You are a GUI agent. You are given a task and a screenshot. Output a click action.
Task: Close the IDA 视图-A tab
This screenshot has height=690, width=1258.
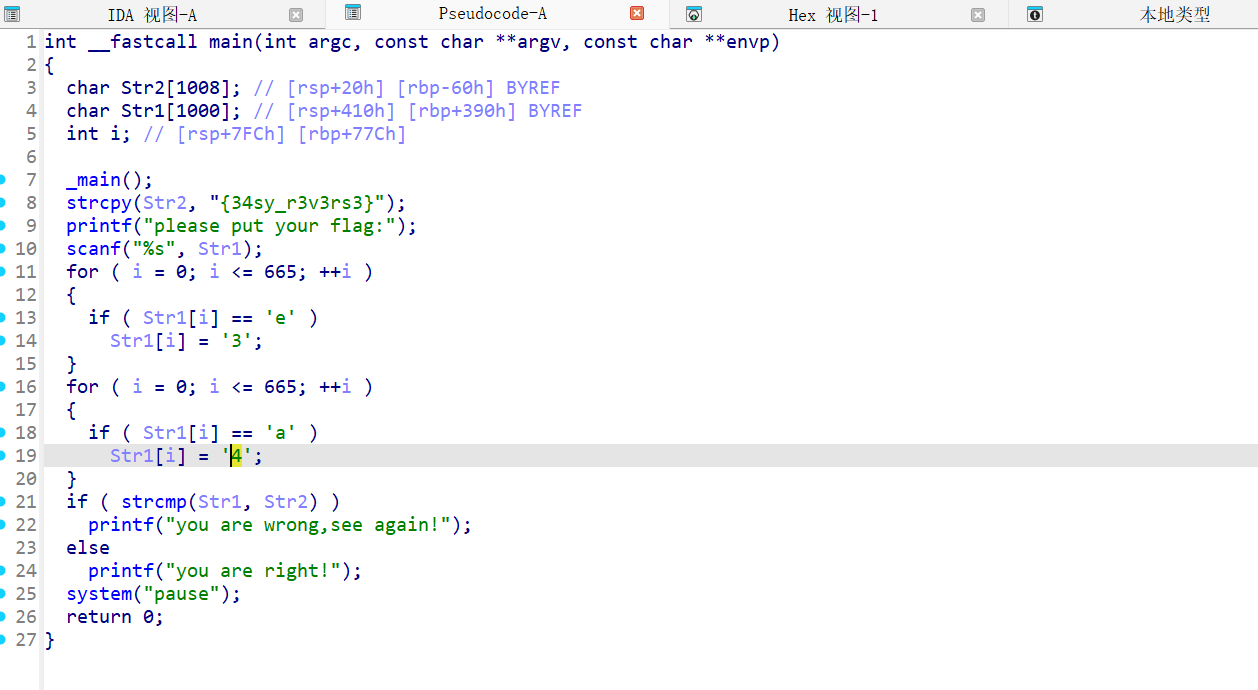tap(296, 15)
